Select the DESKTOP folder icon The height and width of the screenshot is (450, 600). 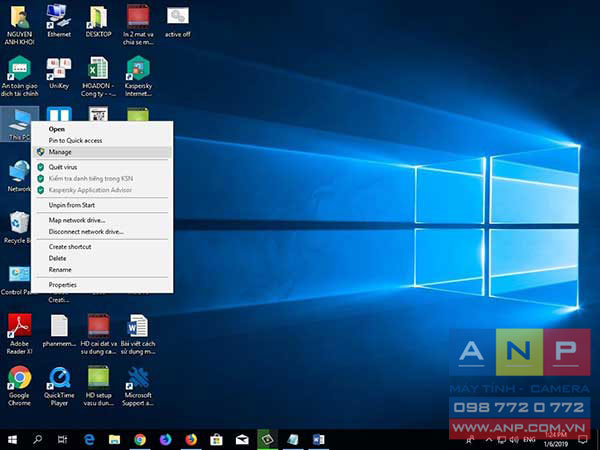click(x=98, y=21)
